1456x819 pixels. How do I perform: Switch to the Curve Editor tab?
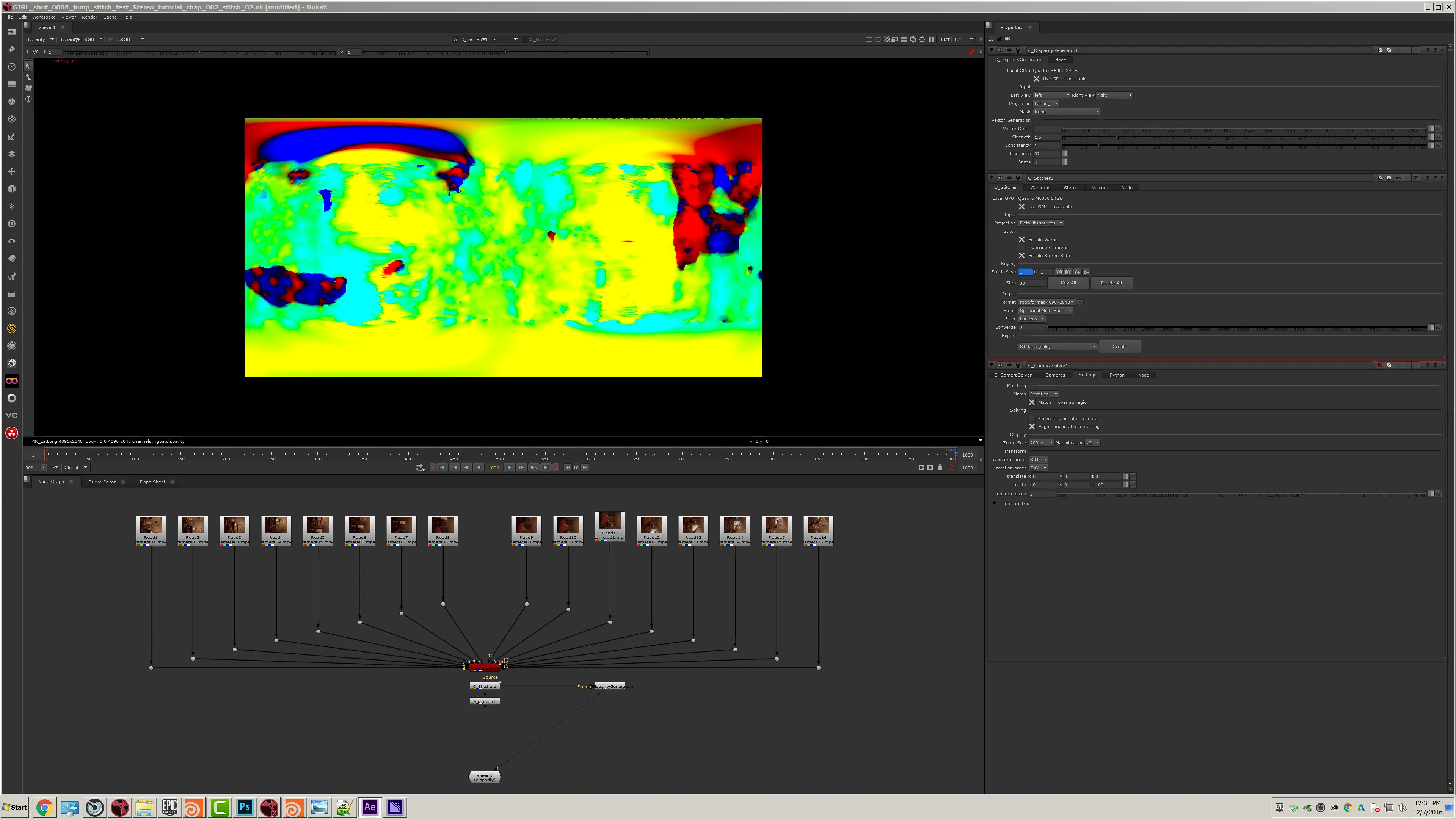click(102, 482)
